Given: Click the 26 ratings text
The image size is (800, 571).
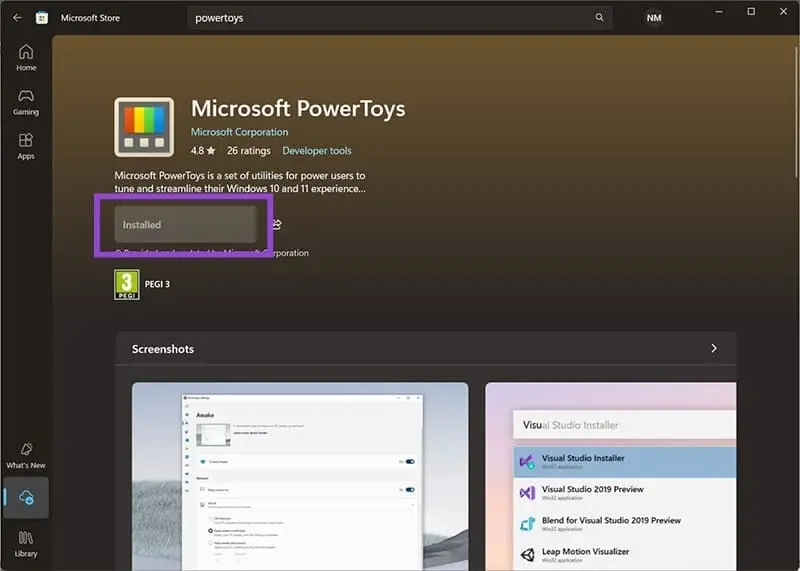Looking at the screenshot, I should [248, 151].
